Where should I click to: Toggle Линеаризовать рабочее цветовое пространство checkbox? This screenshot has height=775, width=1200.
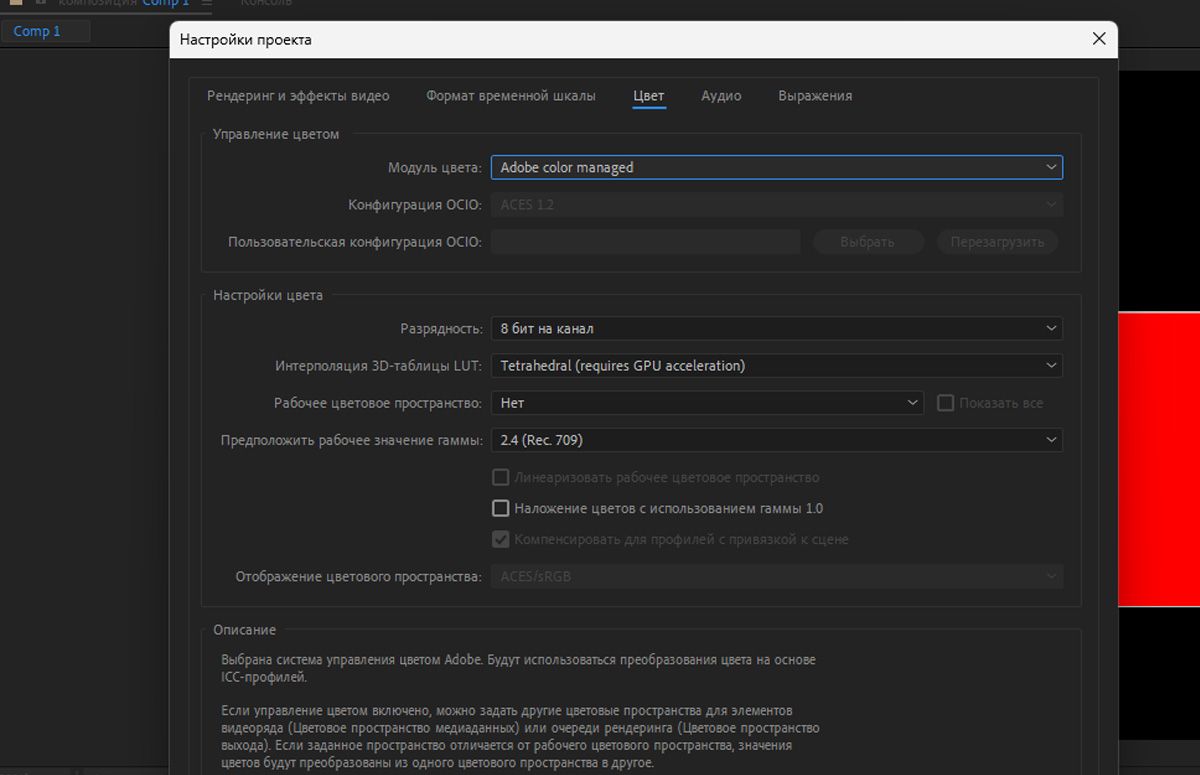click(501, 478)
